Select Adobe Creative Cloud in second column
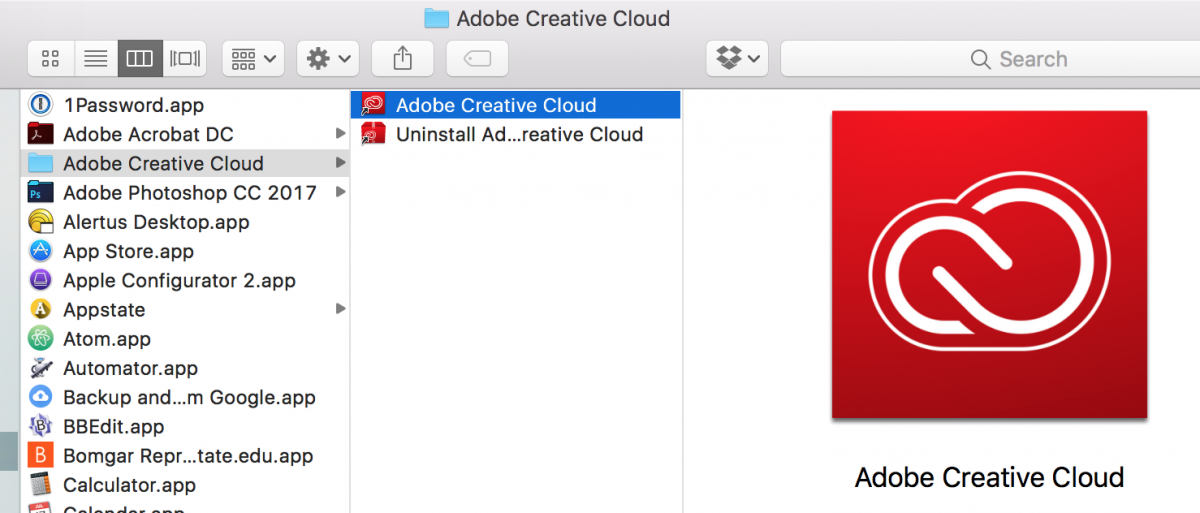The width and height of the screenshot is (1200, 513). [496, 105]
